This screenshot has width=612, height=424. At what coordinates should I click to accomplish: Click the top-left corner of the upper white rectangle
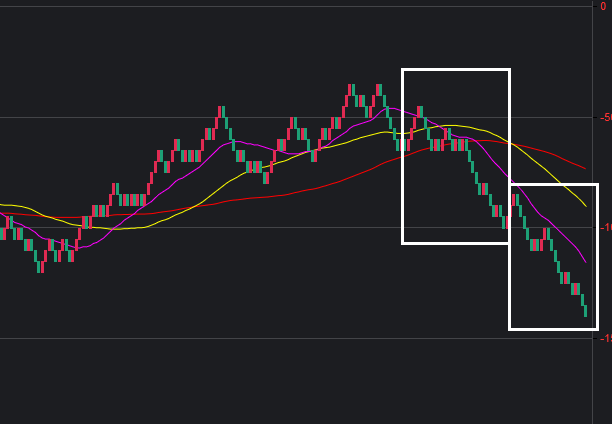(403, 70)
